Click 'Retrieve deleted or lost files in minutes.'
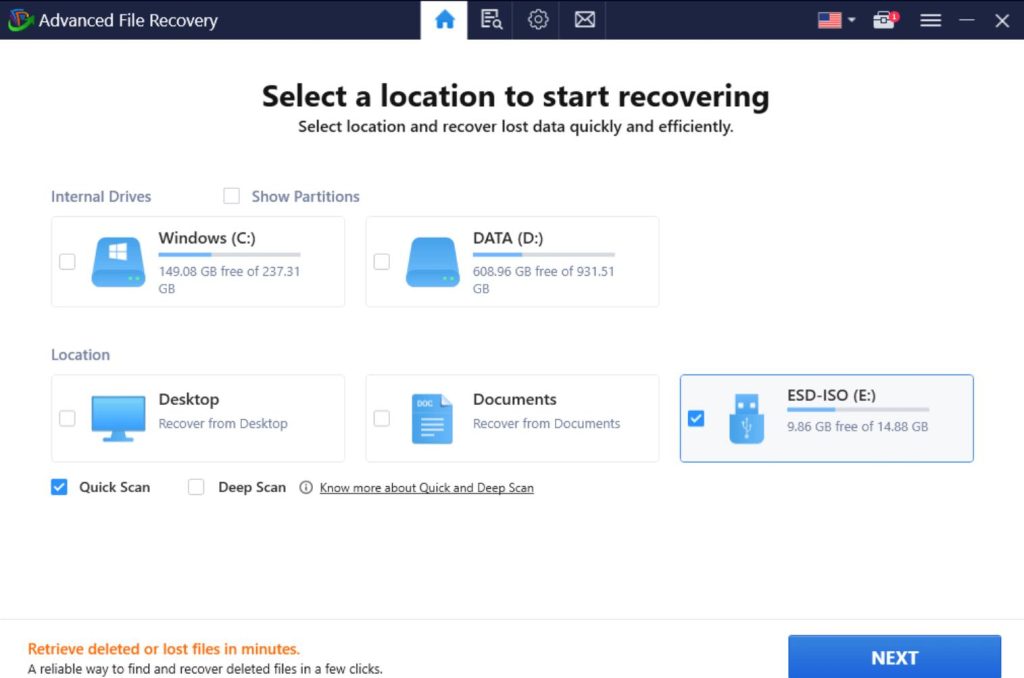 click(x=163, y=649)
